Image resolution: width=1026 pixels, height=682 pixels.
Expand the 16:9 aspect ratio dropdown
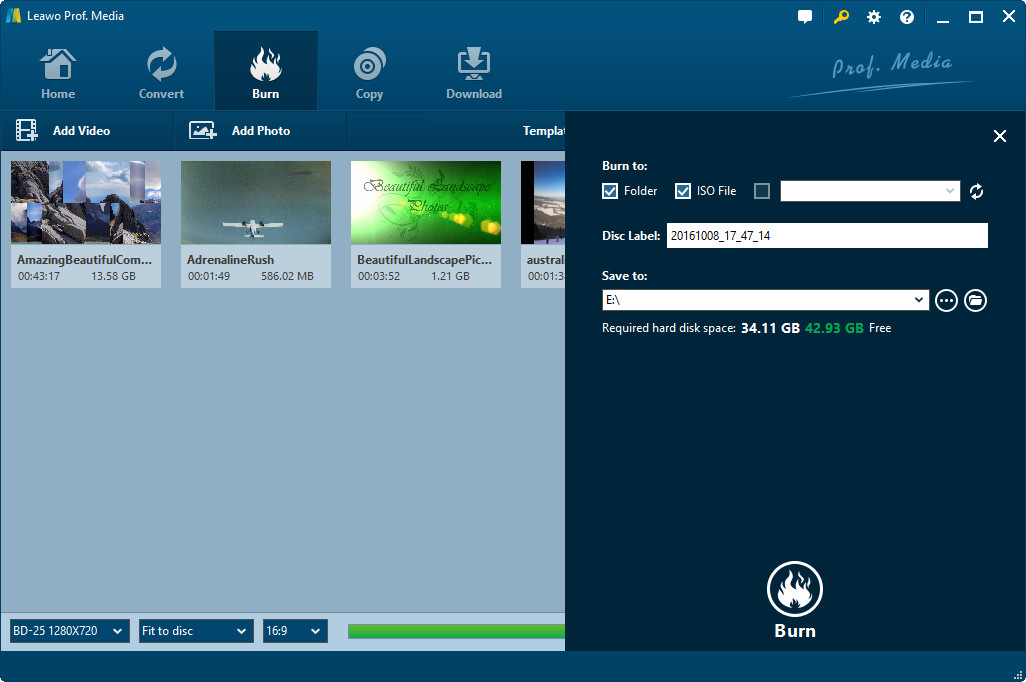point(295,631)
